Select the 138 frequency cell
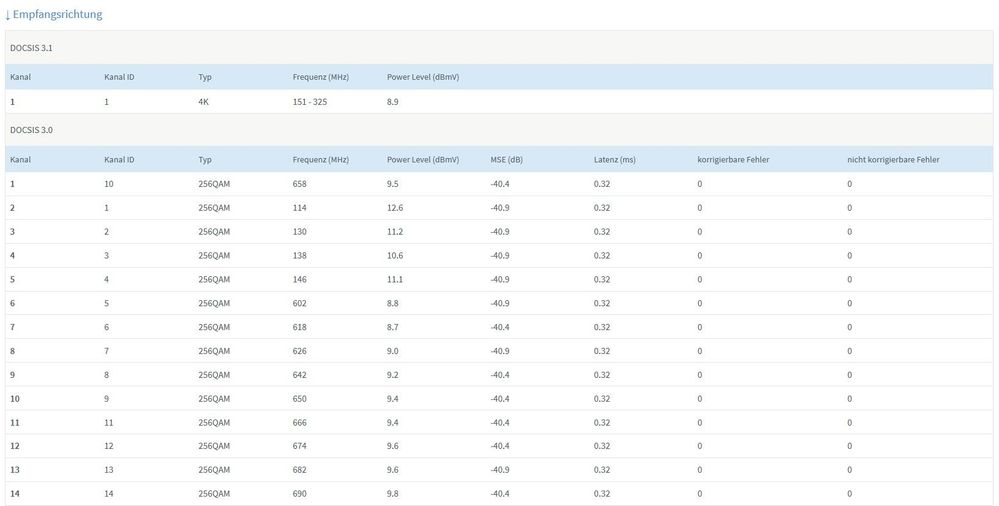Image resolution: width=999 pixels, height=506 pixels. pyautogui.click(x=299, y=256)
